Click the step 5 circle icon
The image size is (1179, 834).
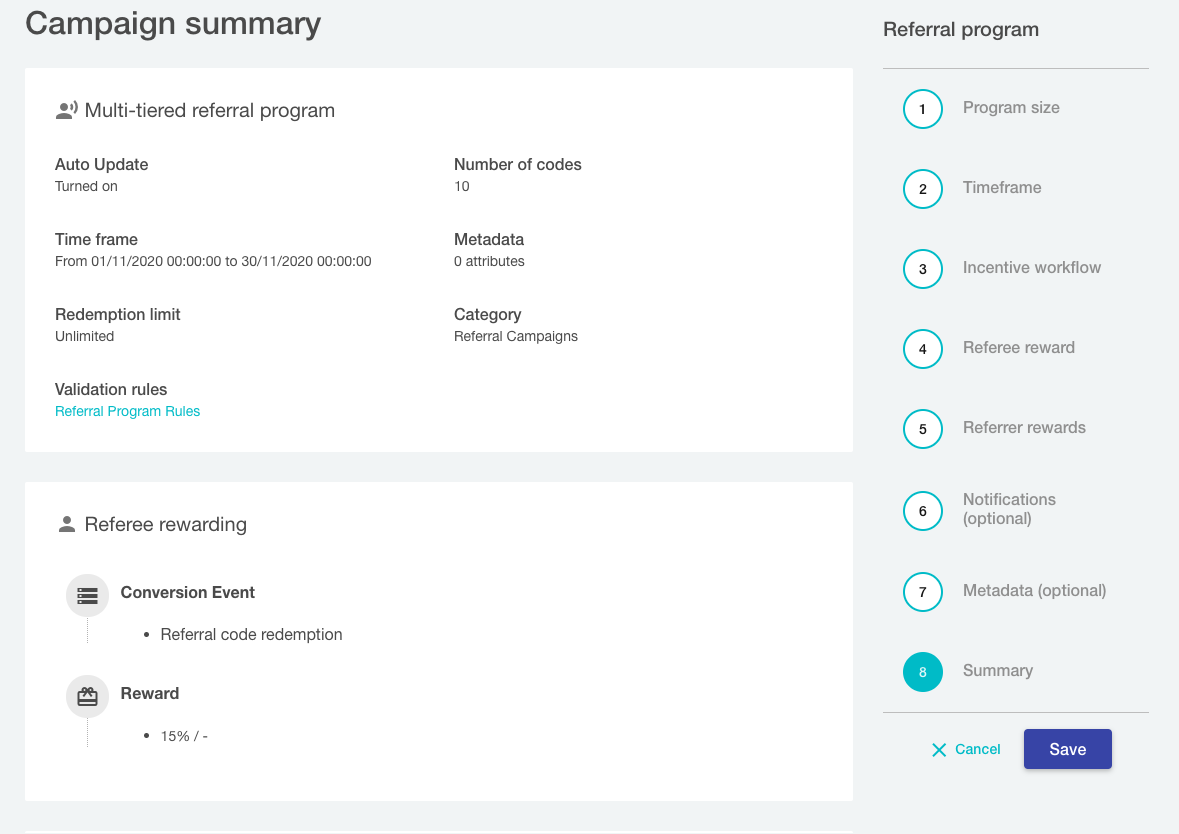pos(923,429)
